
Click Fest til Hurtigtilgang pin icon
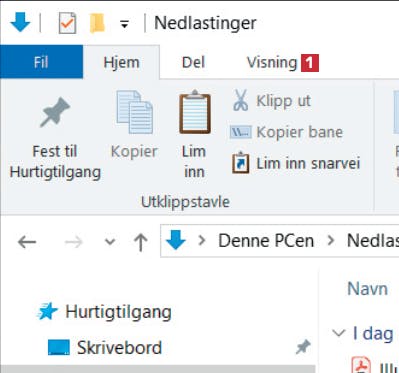(55, 112)
